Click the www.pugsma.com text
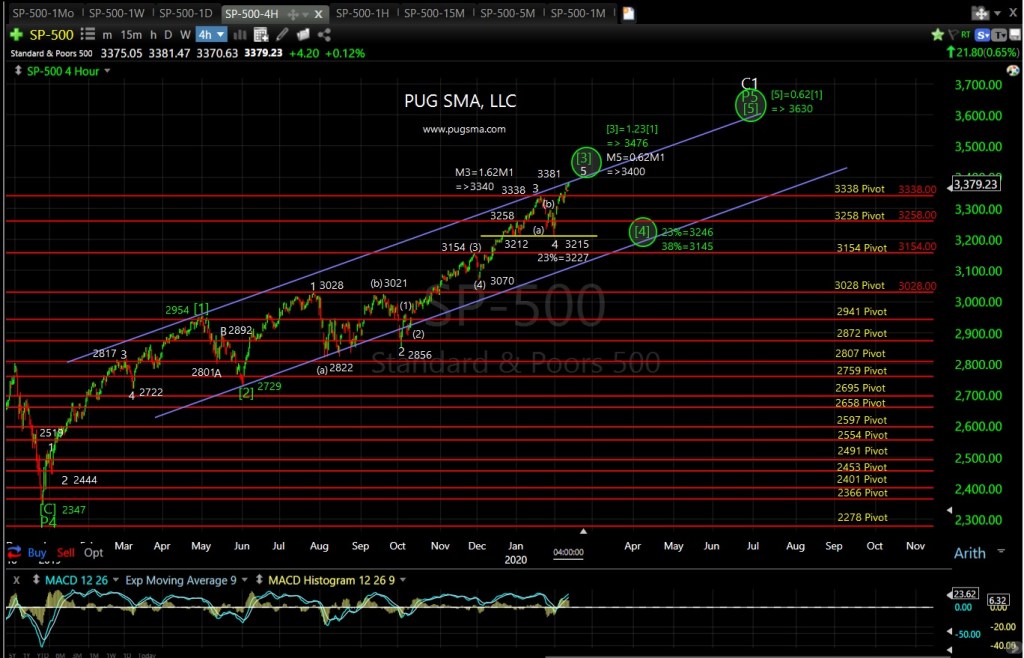Screen dimensions: 1024x658 (464, 129)
